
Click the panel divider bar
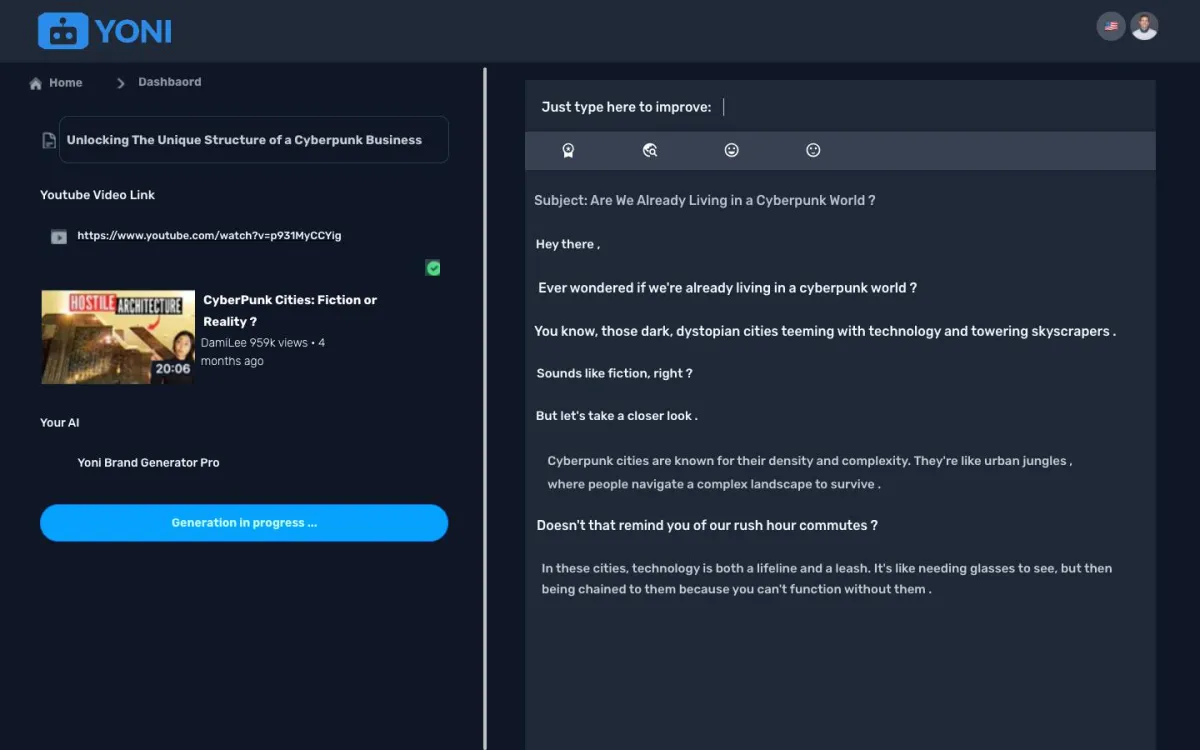(x=485, y=400)
